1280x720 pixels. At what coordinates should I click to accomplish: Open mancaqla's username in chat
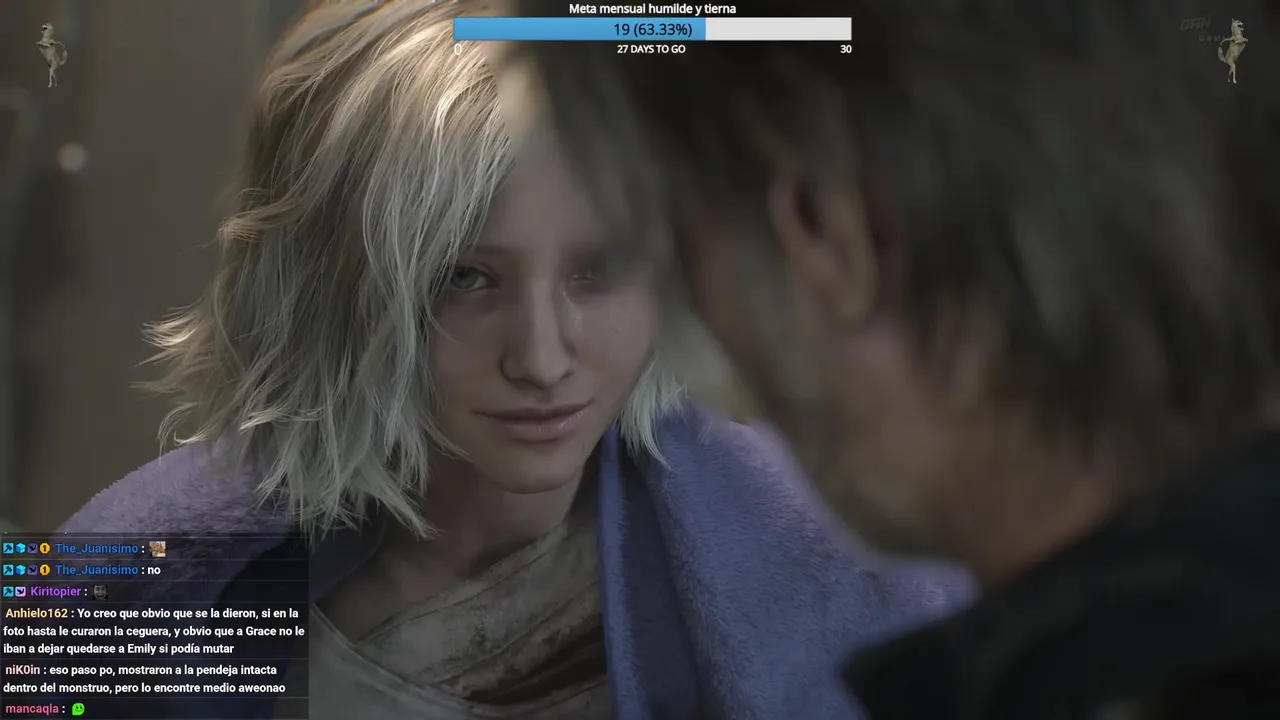(33, 709)
